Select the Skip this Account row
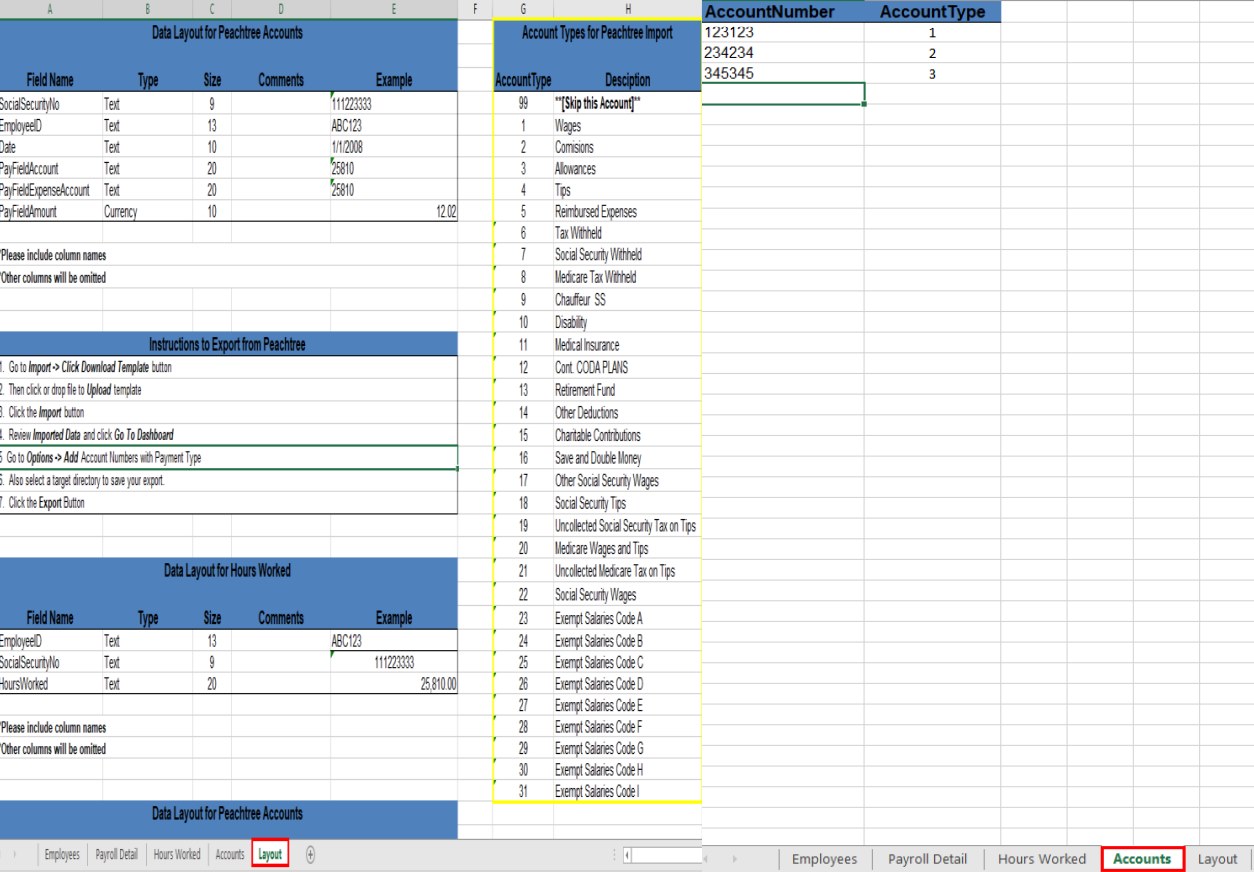 pos(597,104)
